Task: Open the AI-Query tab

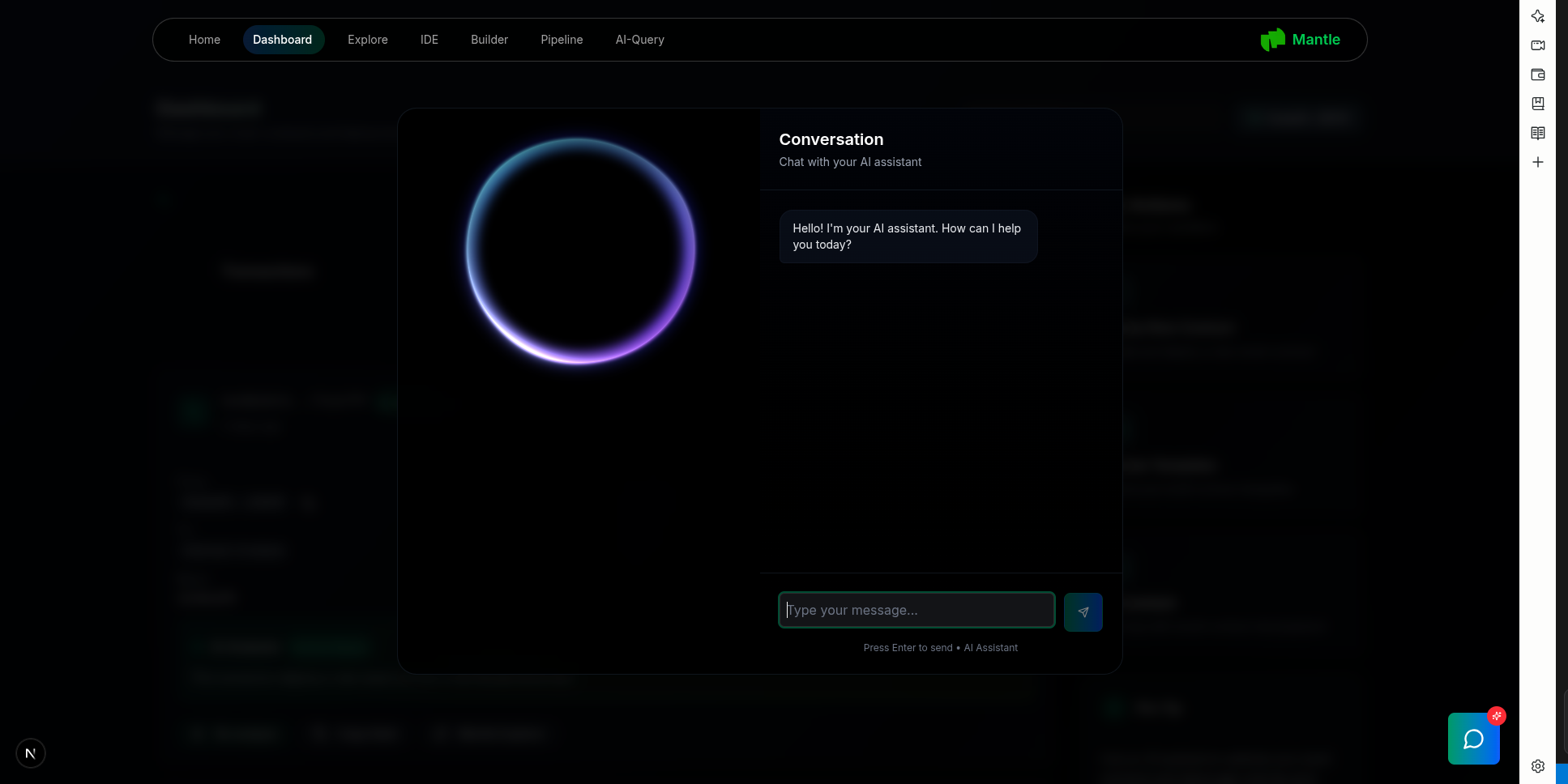Action: (x=639, y=40)
